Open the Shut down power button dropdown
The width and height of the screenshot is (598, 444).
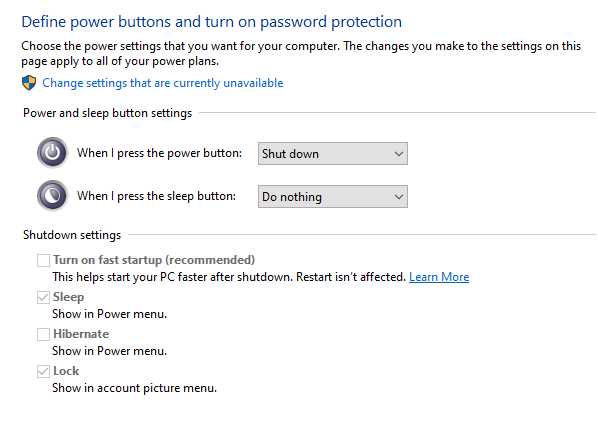click(x=333, y=154)
